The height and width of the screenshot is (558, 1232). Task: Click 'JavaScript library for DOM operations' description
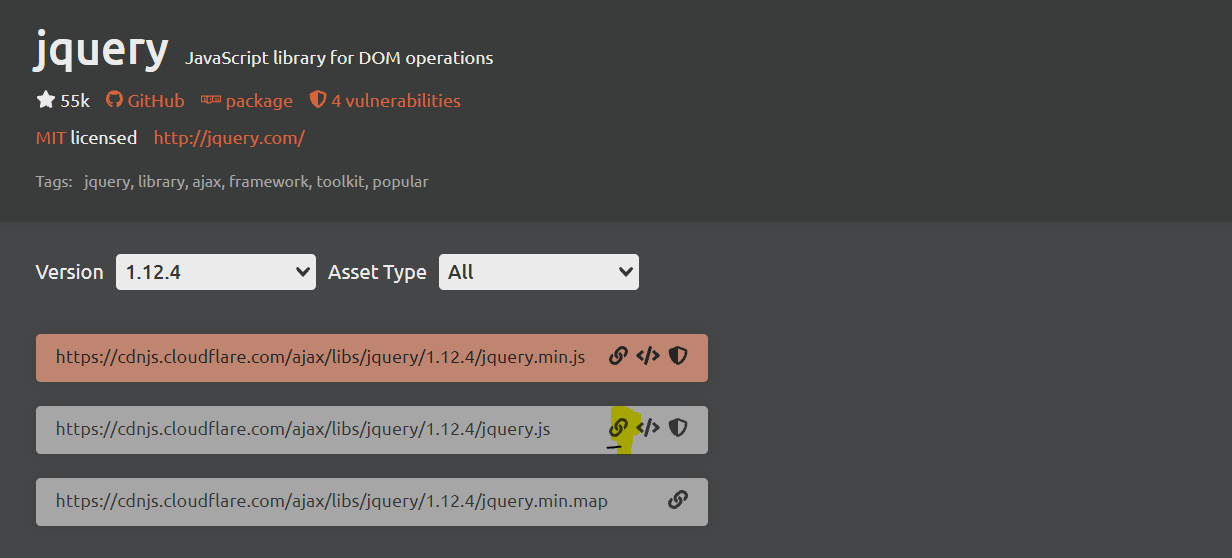[339, 58]
